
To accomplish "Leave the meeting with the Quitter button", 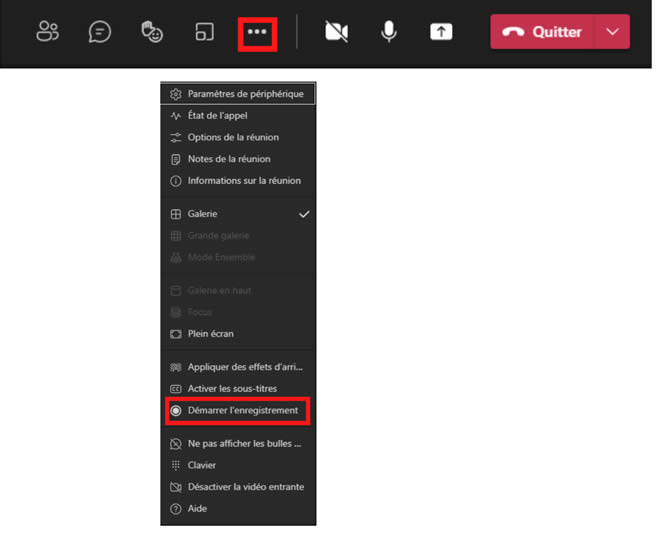I will coord(542,32).
